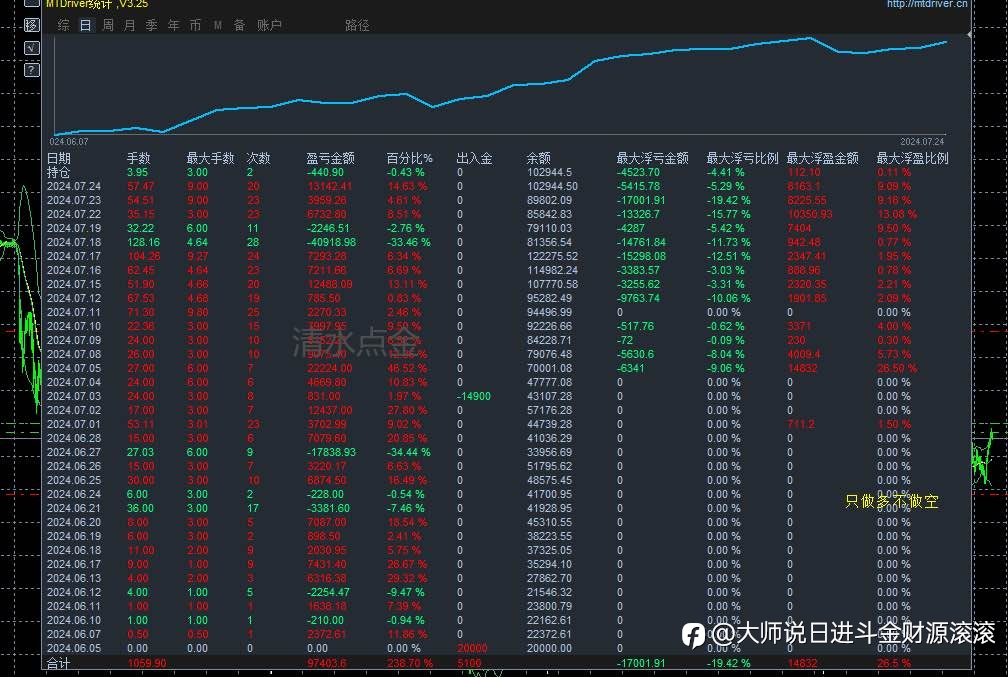The image size is (1008, 677).
Task: Click the 238.70 % total percentage cell
Action: click(x=410, y=663)
